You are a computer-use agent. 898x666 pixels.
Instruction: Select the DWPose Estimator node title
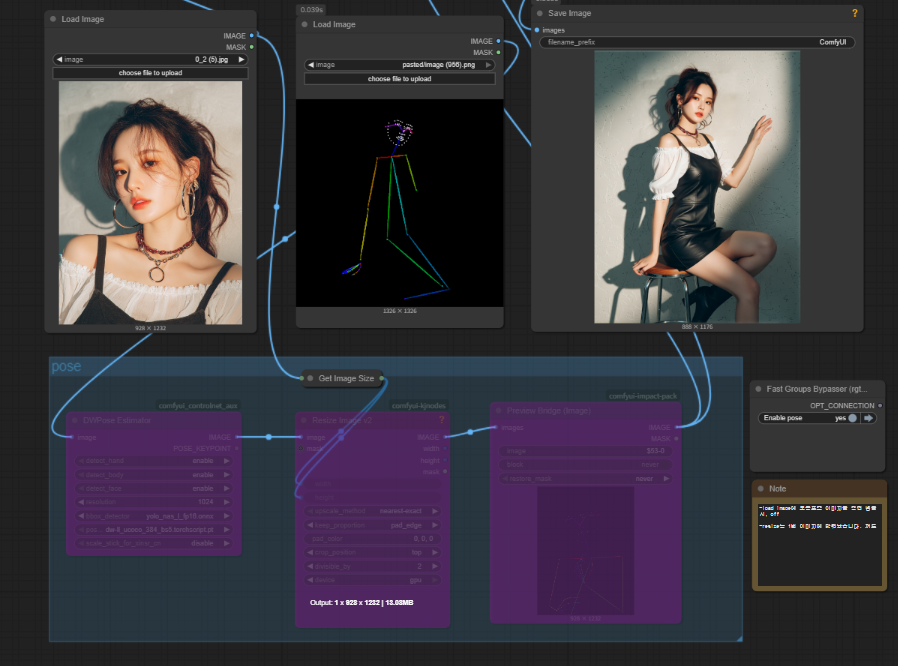117,420
